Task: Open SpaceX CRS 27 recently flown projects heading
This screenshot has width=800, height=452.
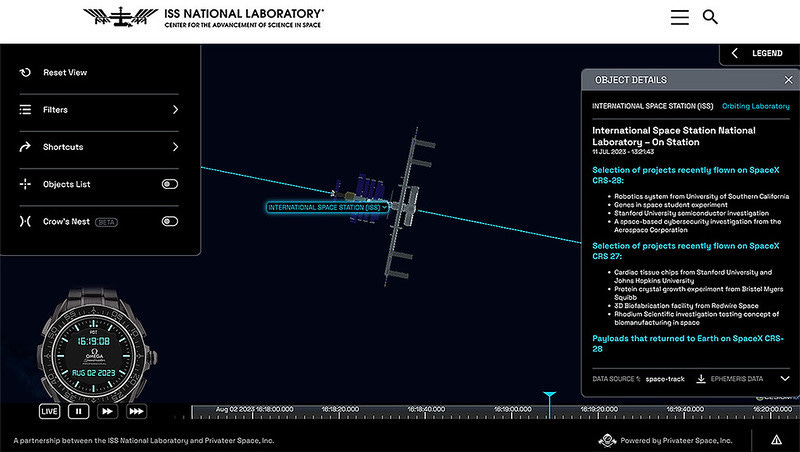Action: [x=686, y=251]
